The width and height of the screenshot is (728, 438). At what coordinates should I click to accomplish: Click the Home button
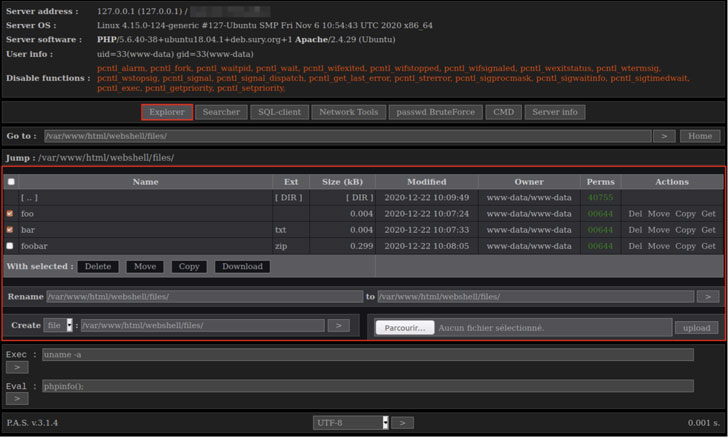point(700,136)
